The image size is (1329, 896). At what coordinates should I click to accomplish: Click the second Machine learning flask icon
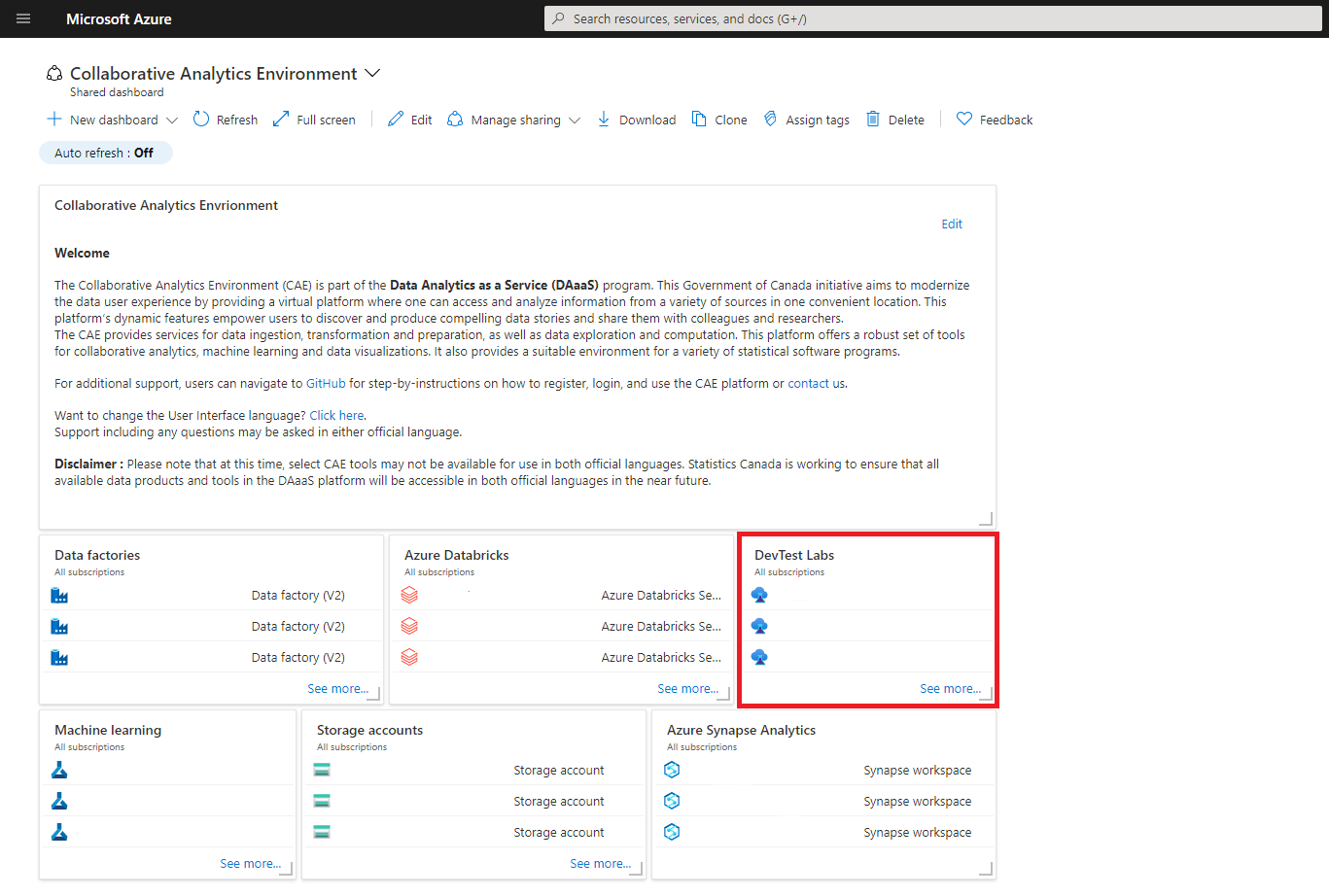pyautogui.click(x=59, y=801)
